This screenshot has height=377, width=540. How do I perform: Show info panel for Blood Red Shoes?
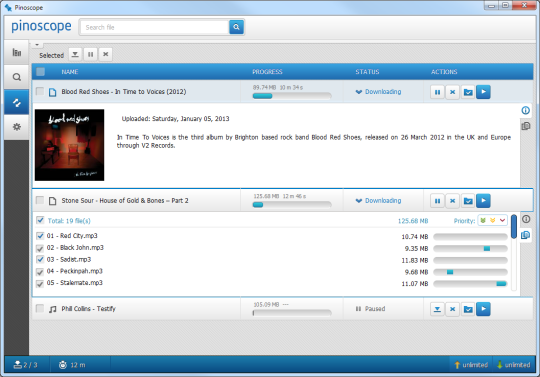pyautogui.click(x=526, y=110)
